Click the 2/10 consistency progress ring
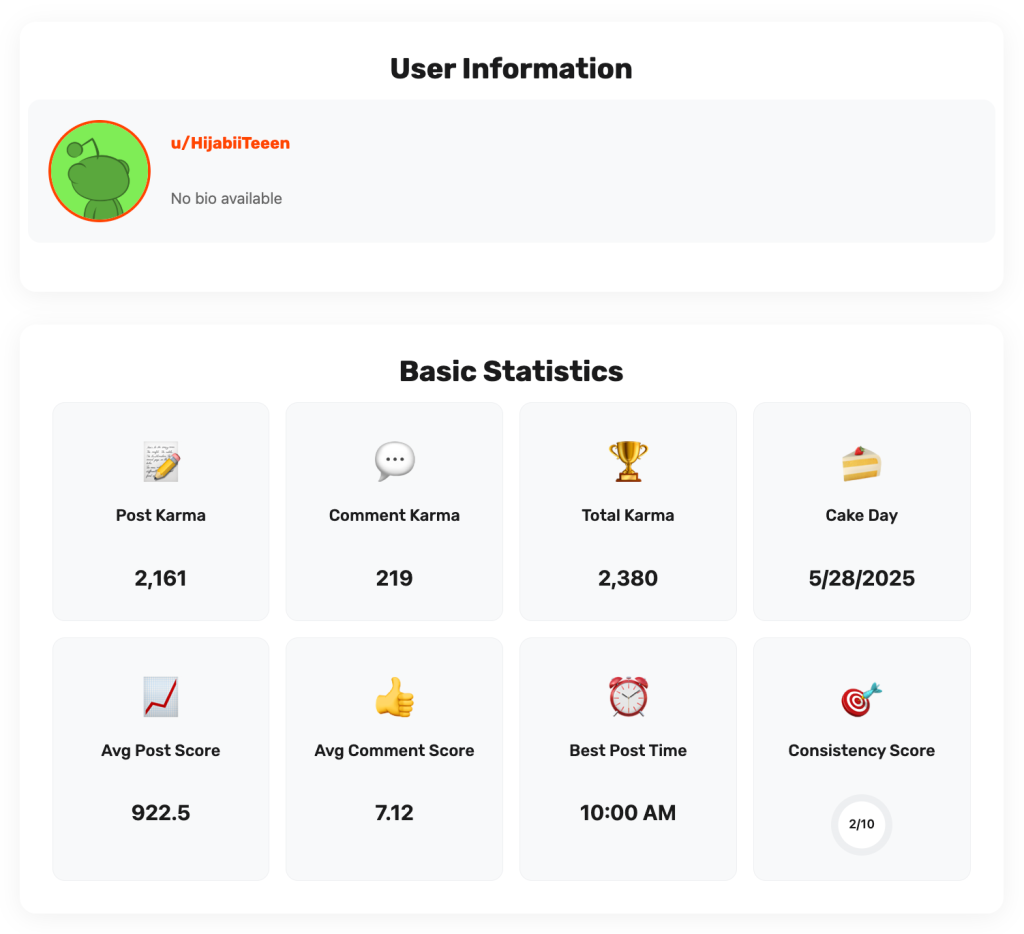Viewport: 1024px width, 934px height. click(x=861, y=825)
